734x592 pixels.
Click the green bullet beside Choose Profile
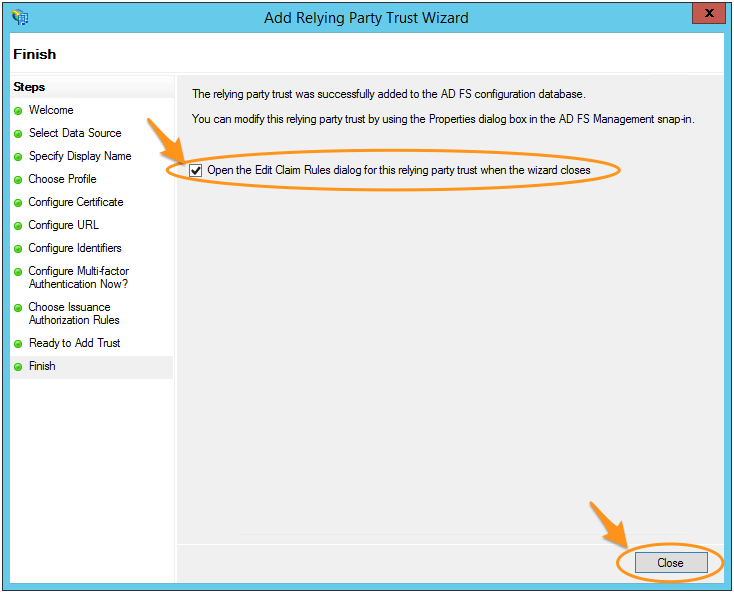click(18, 180)
